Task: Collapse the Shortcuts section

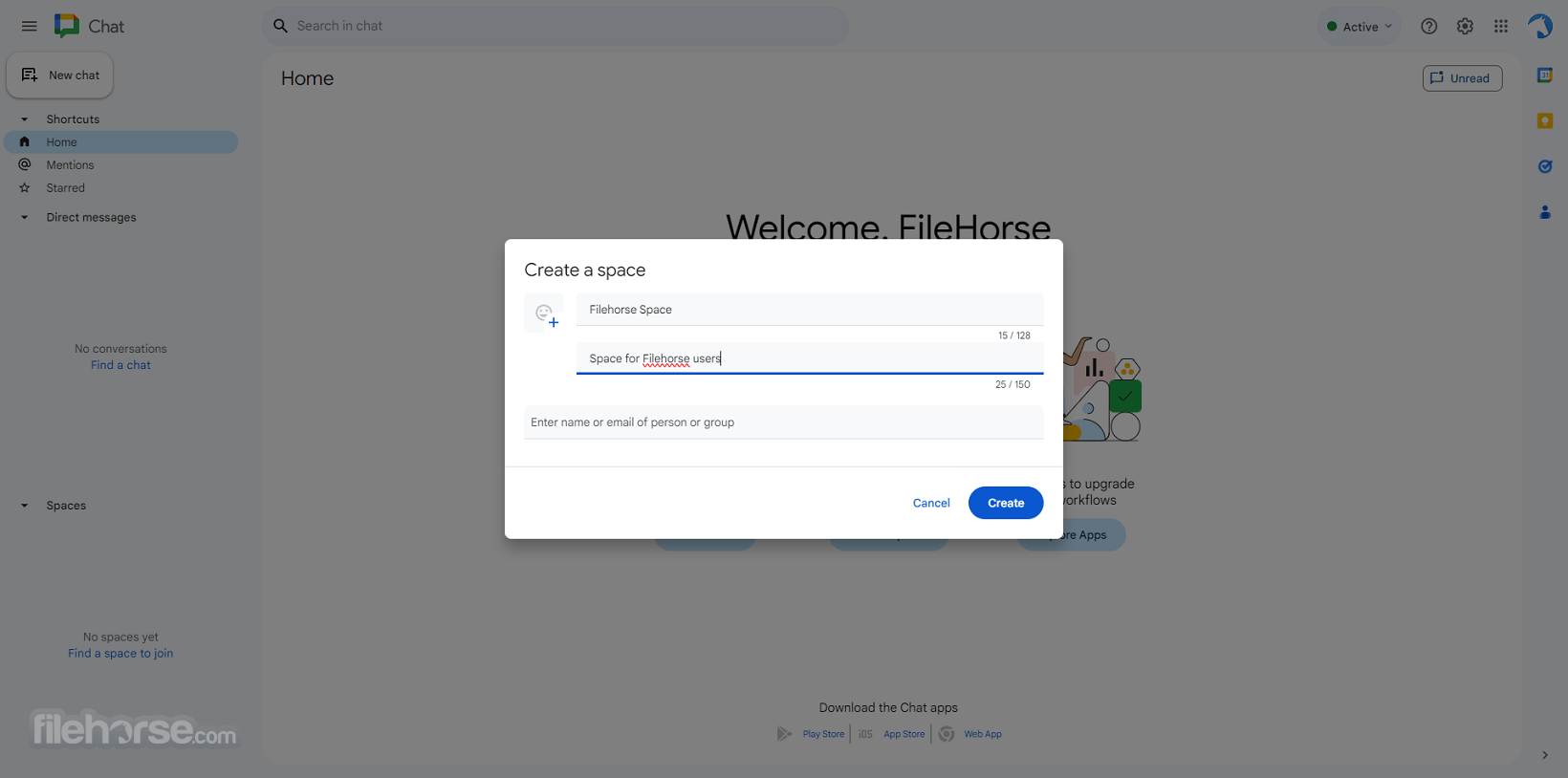Action: 24,119
